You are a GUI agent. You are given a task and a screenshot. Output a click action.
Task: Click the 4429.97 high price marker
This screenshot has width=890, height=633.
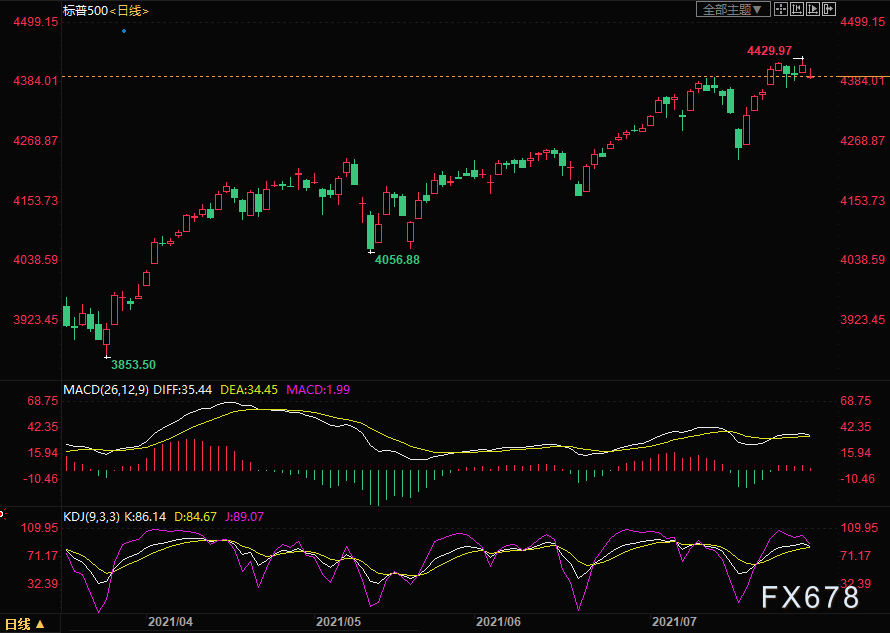(x=769, y=50)
